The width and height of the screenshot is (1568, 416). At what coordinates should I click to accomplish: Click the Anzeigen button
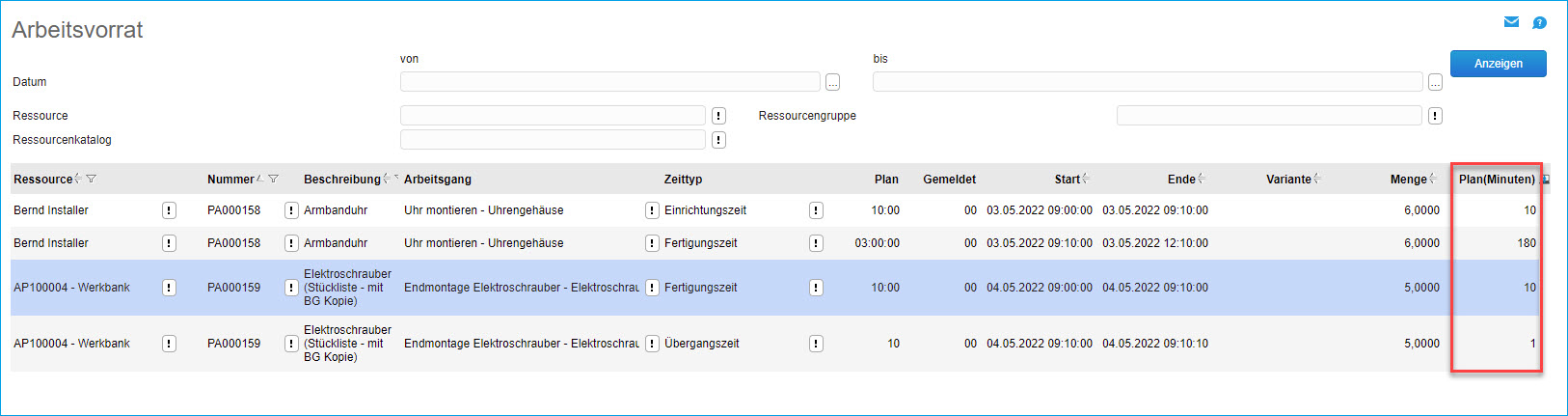tap(1498, 64)
